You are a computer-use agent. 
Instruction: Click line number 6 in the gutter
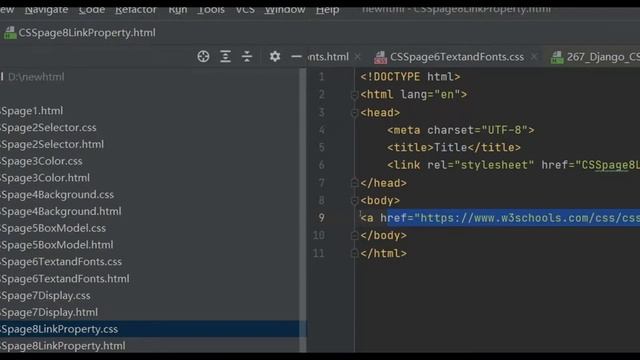click(x=322, y=165)
